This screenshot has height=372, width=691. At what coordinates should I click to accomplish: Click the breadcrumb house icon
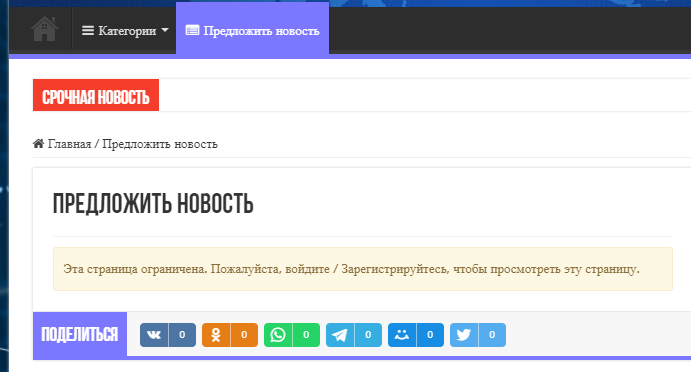pos(38,143)
